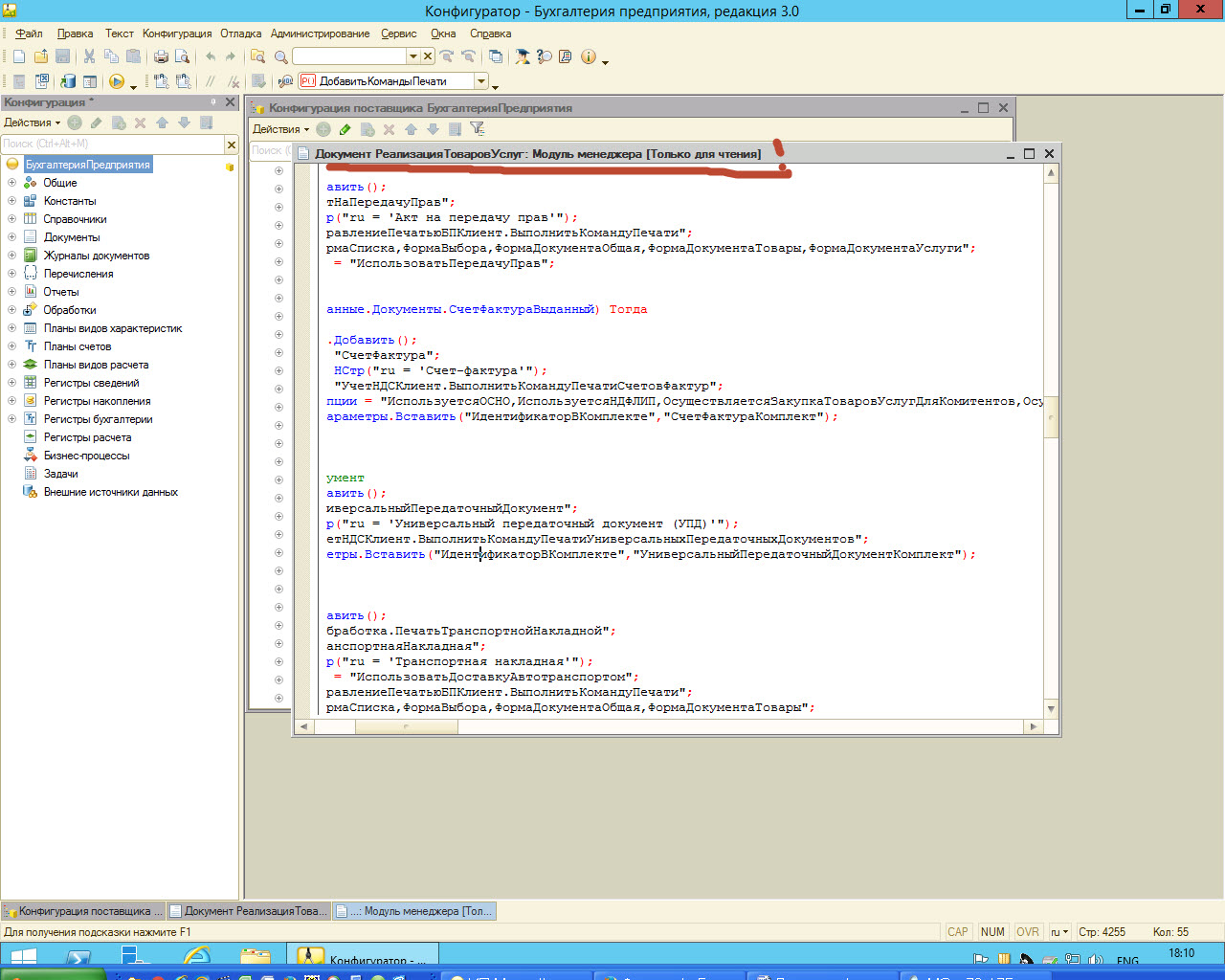Expand the Справочники tree node

[11, 219]
